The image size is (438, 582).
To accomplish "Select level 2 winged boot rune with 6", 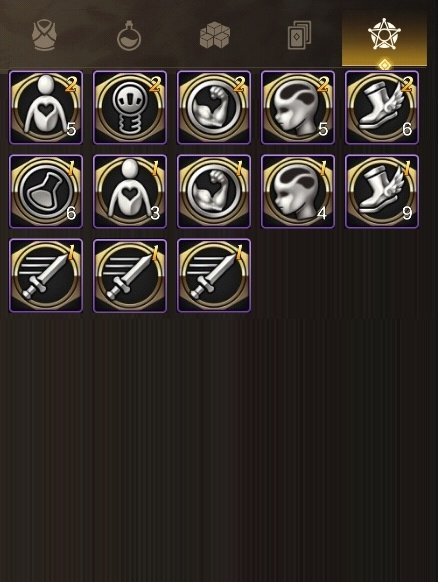I will (382, 108).
